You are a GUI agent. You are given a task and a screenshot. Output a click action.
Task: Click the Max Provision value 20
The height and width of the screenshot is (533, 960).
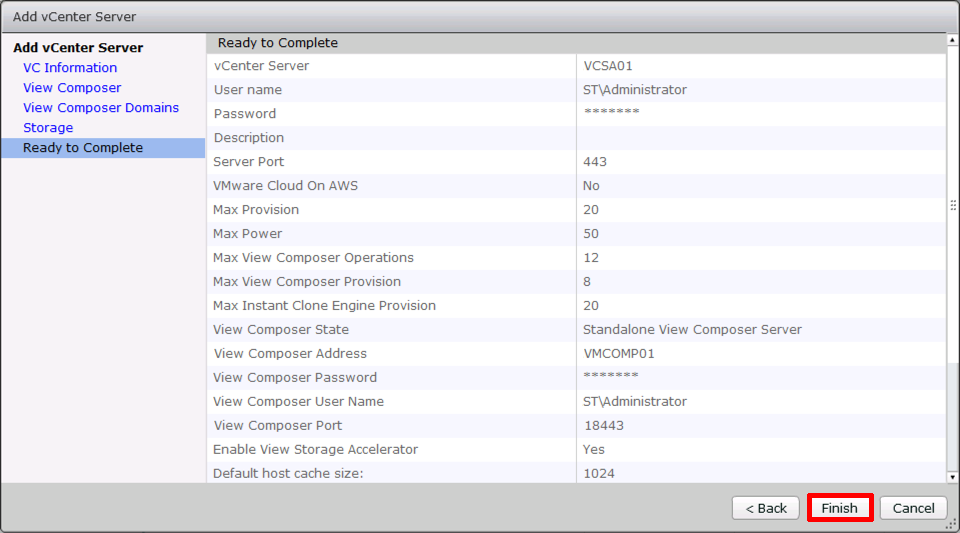click(591, 209)
